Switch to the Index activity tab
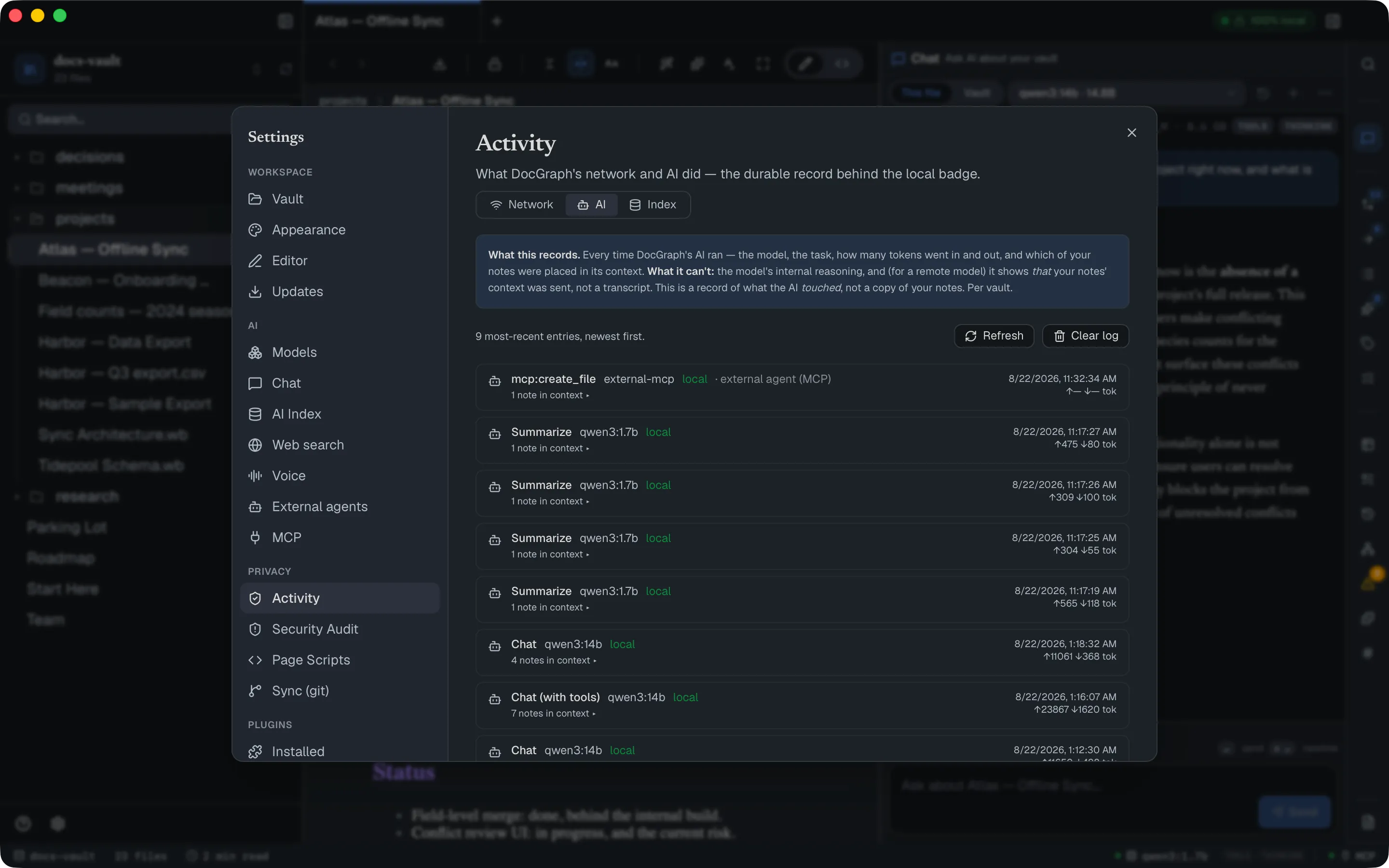Viewport: 1389px width, 868px height. [653, 205]
